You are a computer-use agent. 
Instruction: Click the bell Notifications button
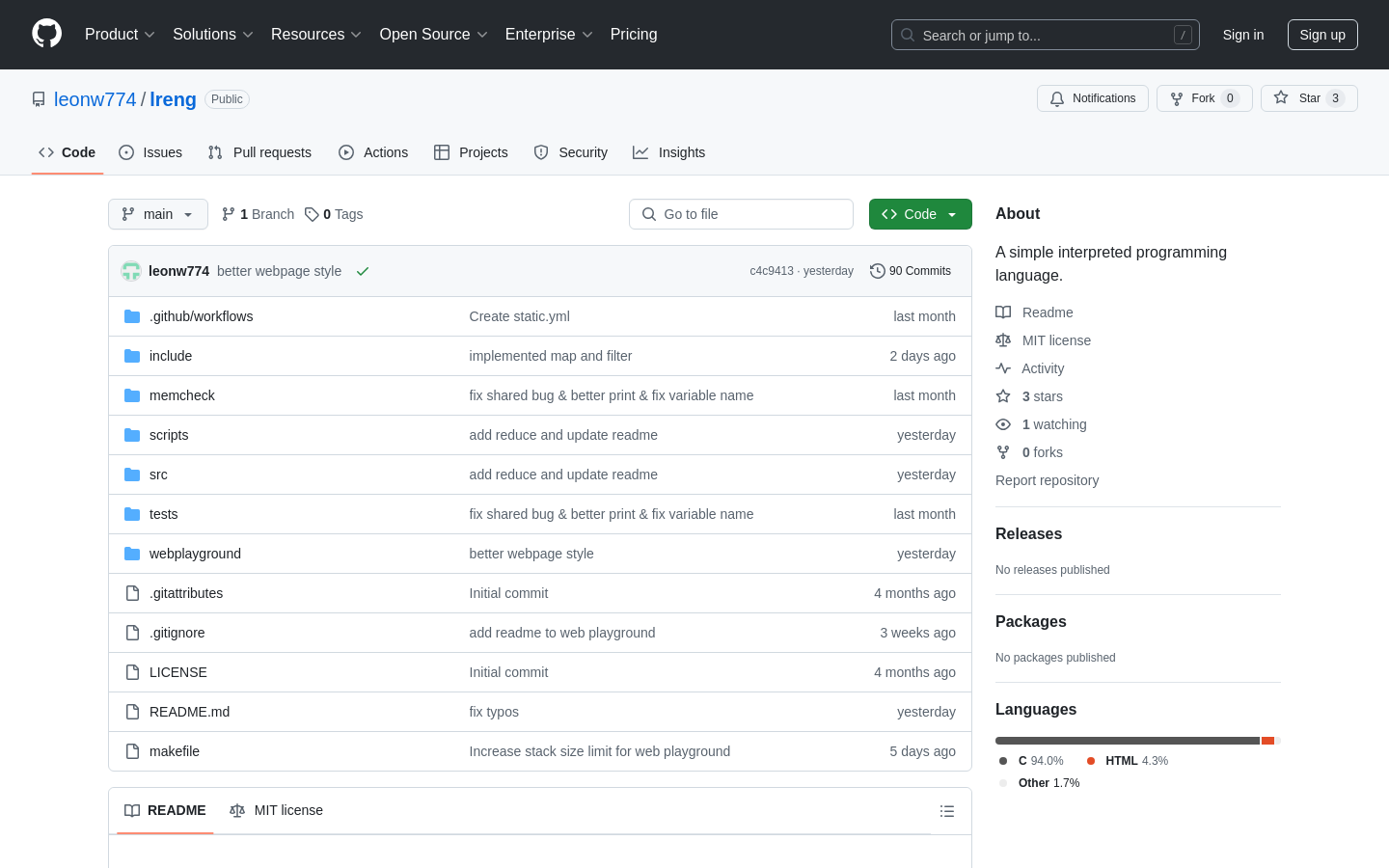coord(1093,98)
